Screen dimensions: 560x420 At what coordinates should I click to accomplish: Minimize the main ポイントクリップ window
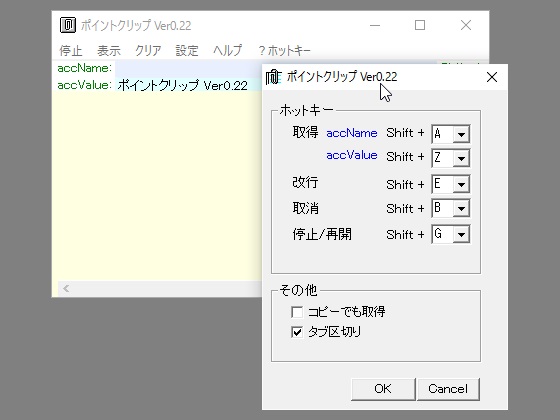pyautogui.click(x=375, y=25)
